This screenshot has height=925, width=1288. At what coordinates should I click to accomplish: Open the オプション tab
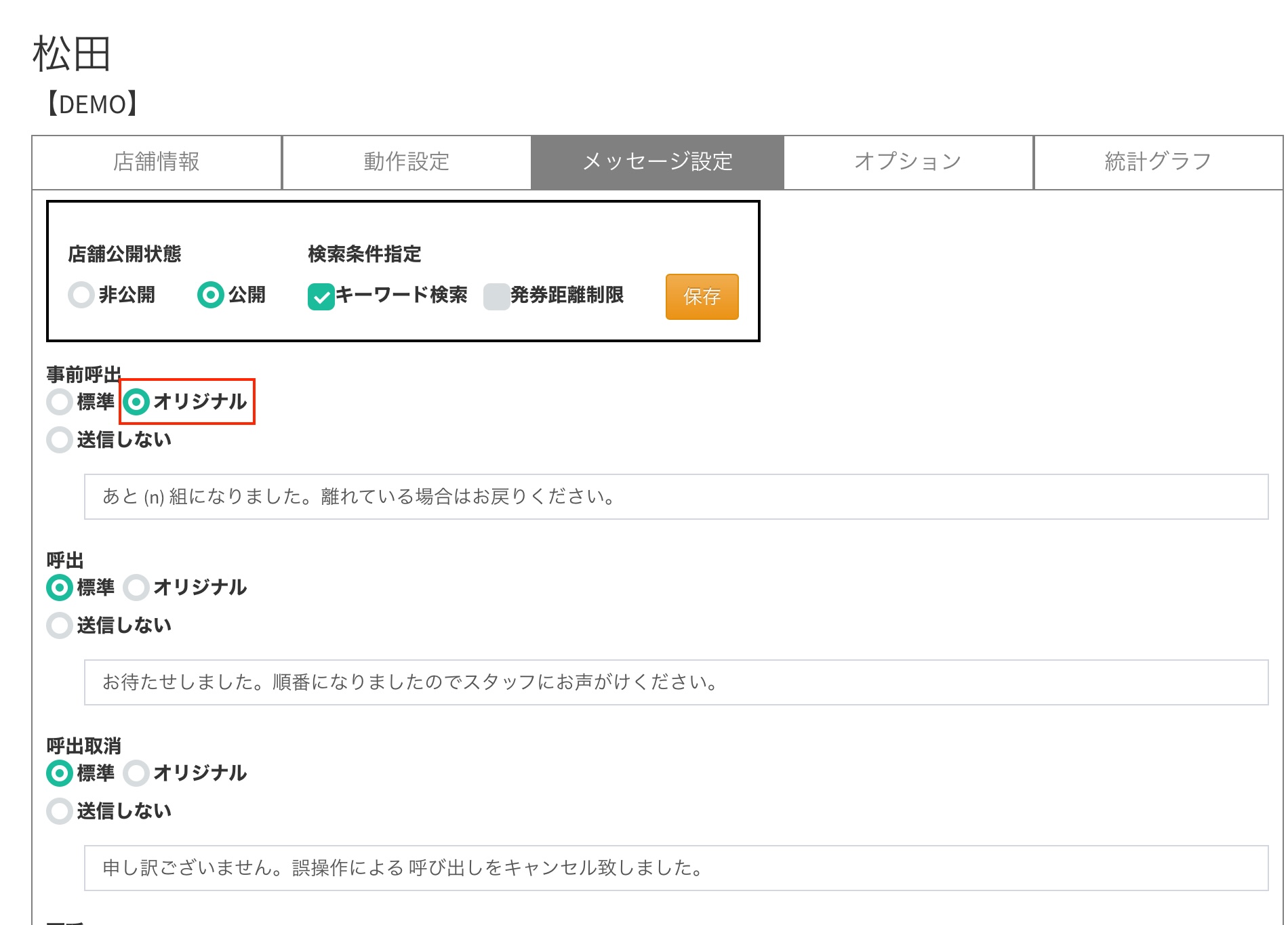(908, 162)
